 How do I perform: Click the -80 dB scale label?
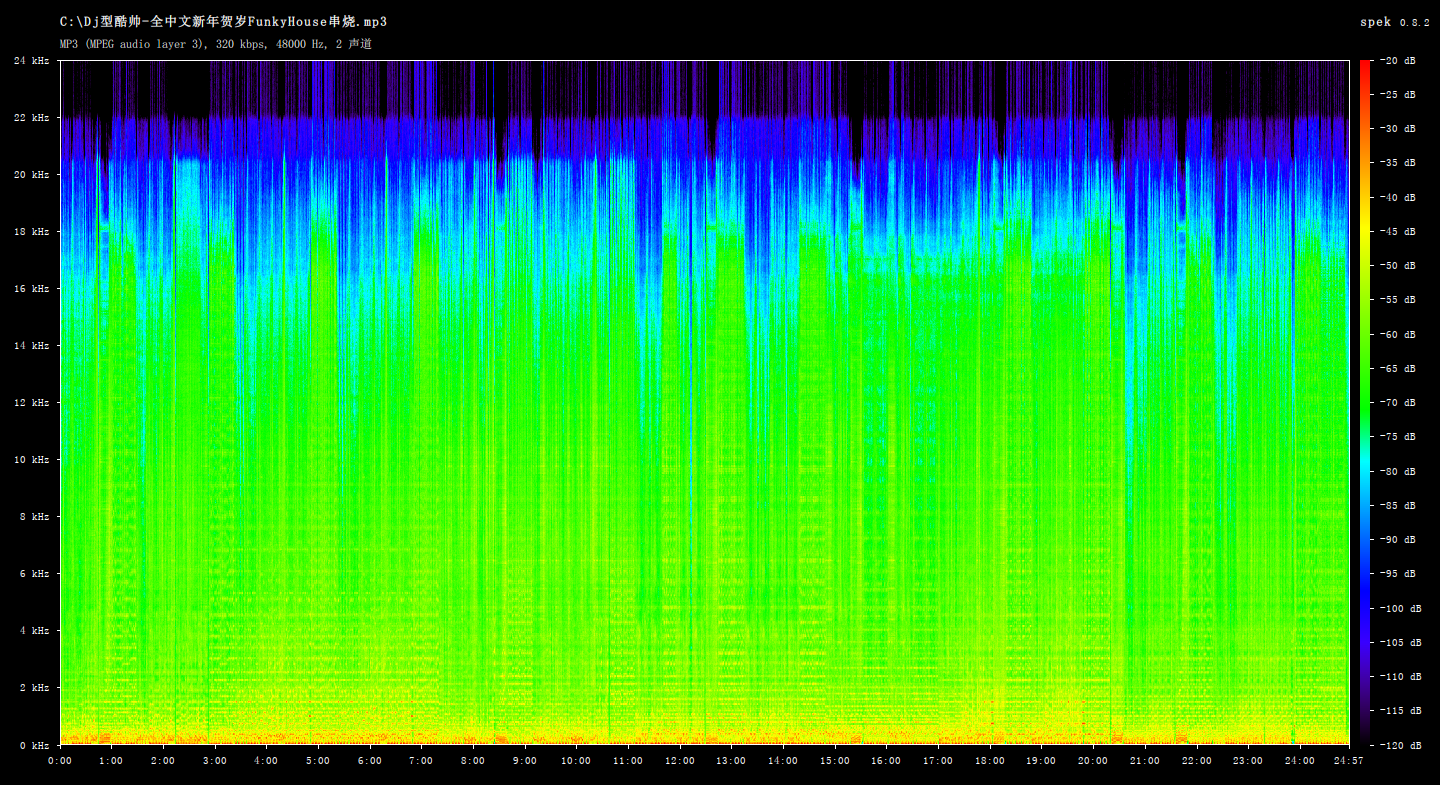pos(1397,472)
